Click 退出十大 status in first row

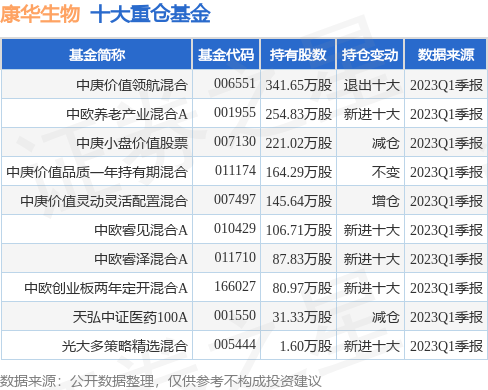[x=371, y=85]
